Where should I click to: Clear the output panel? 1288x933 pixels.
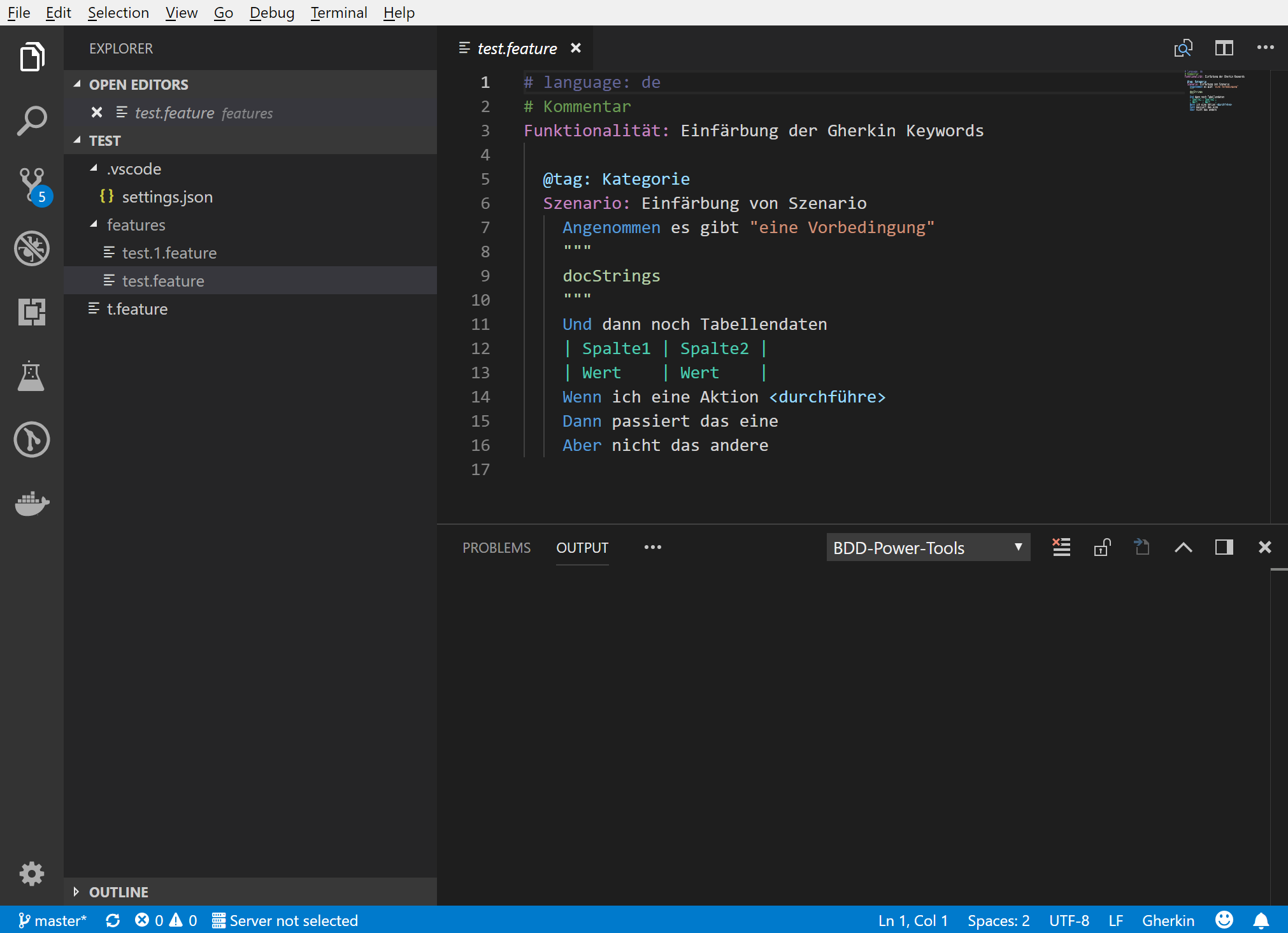tap(1061, 547)
